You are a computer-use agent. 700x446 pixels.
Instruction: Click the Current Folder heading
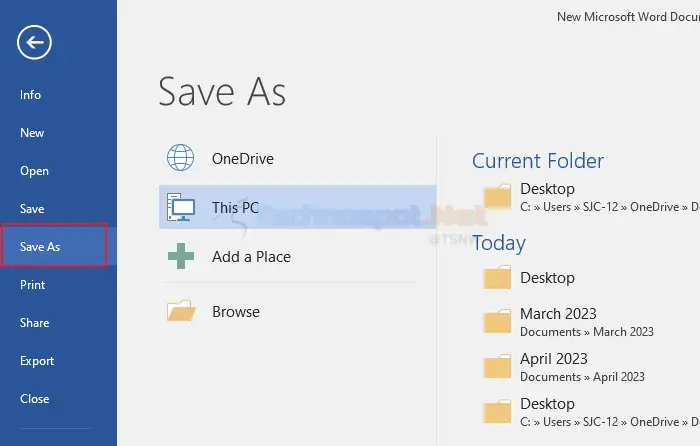point(538,161)
